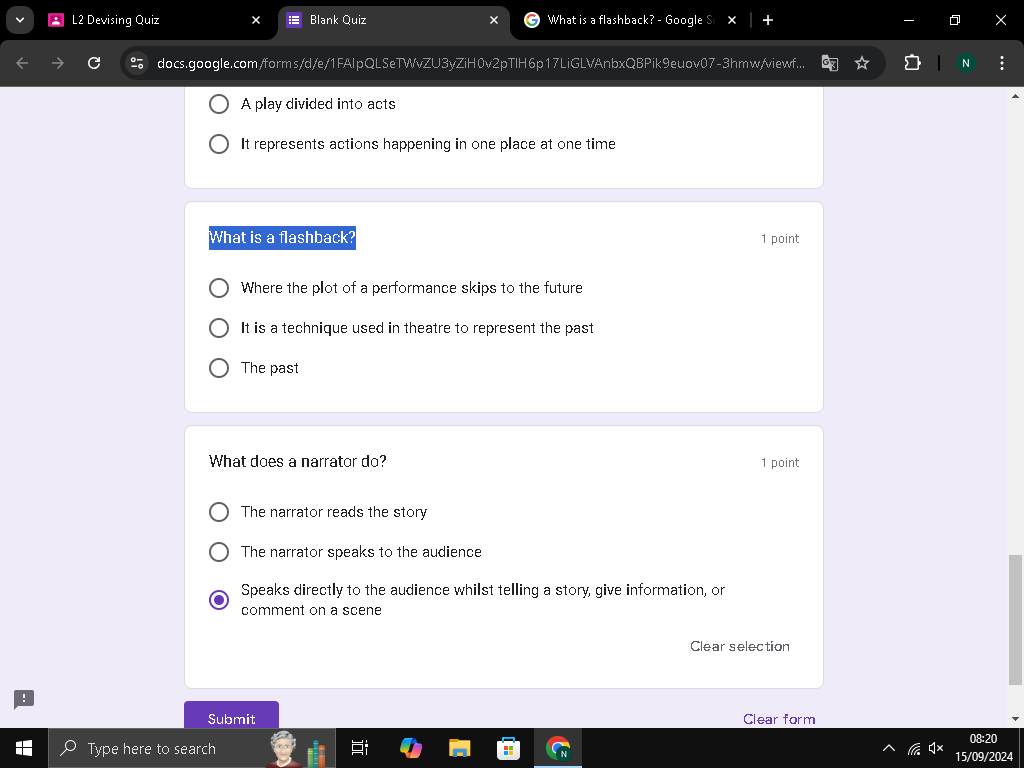Open the network Wi-Fi tray icon
The image size is (1024, 768).
tap(914, 748)
